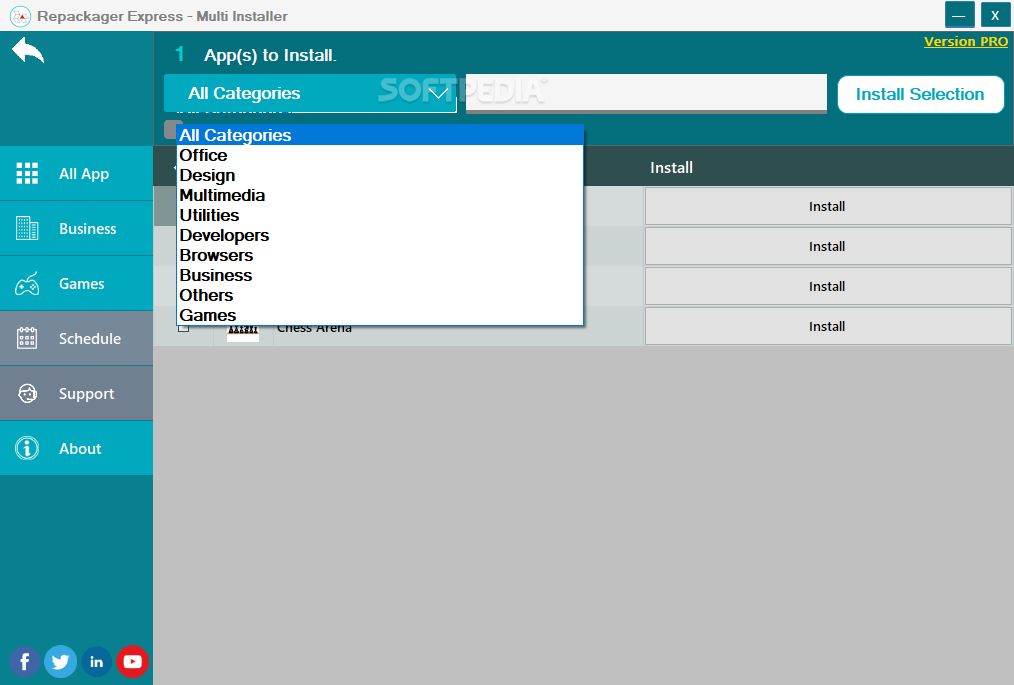This screenshot has height=685, width=1014.
Task: Click the About info icon
Action: 28,448
